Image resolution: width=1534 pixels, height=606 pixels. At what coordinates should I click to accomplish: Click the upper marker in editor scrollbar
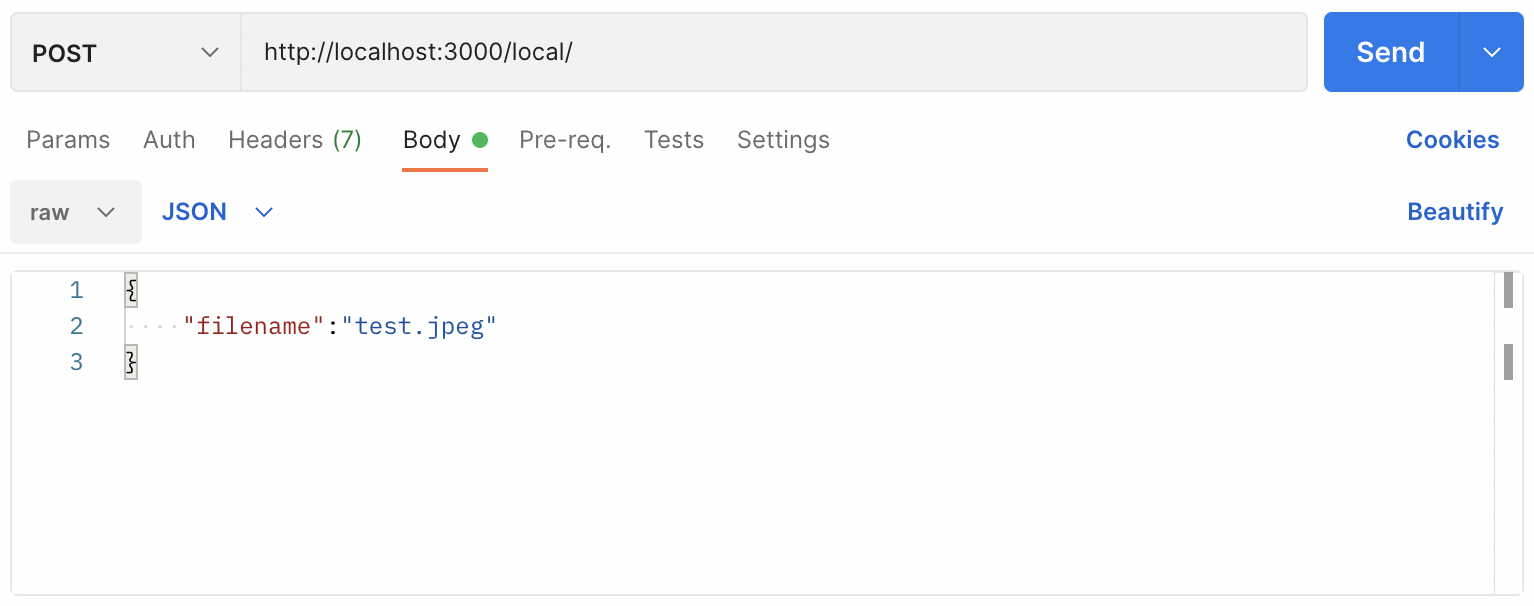pos(1508,290)
